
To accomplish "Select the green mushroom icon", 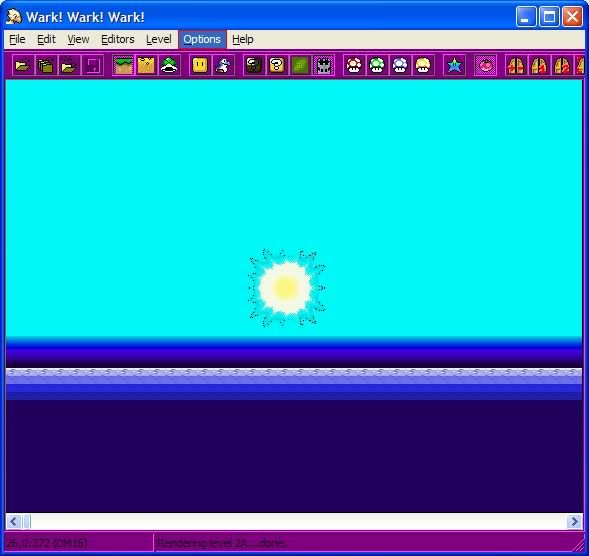I will 377,65.
